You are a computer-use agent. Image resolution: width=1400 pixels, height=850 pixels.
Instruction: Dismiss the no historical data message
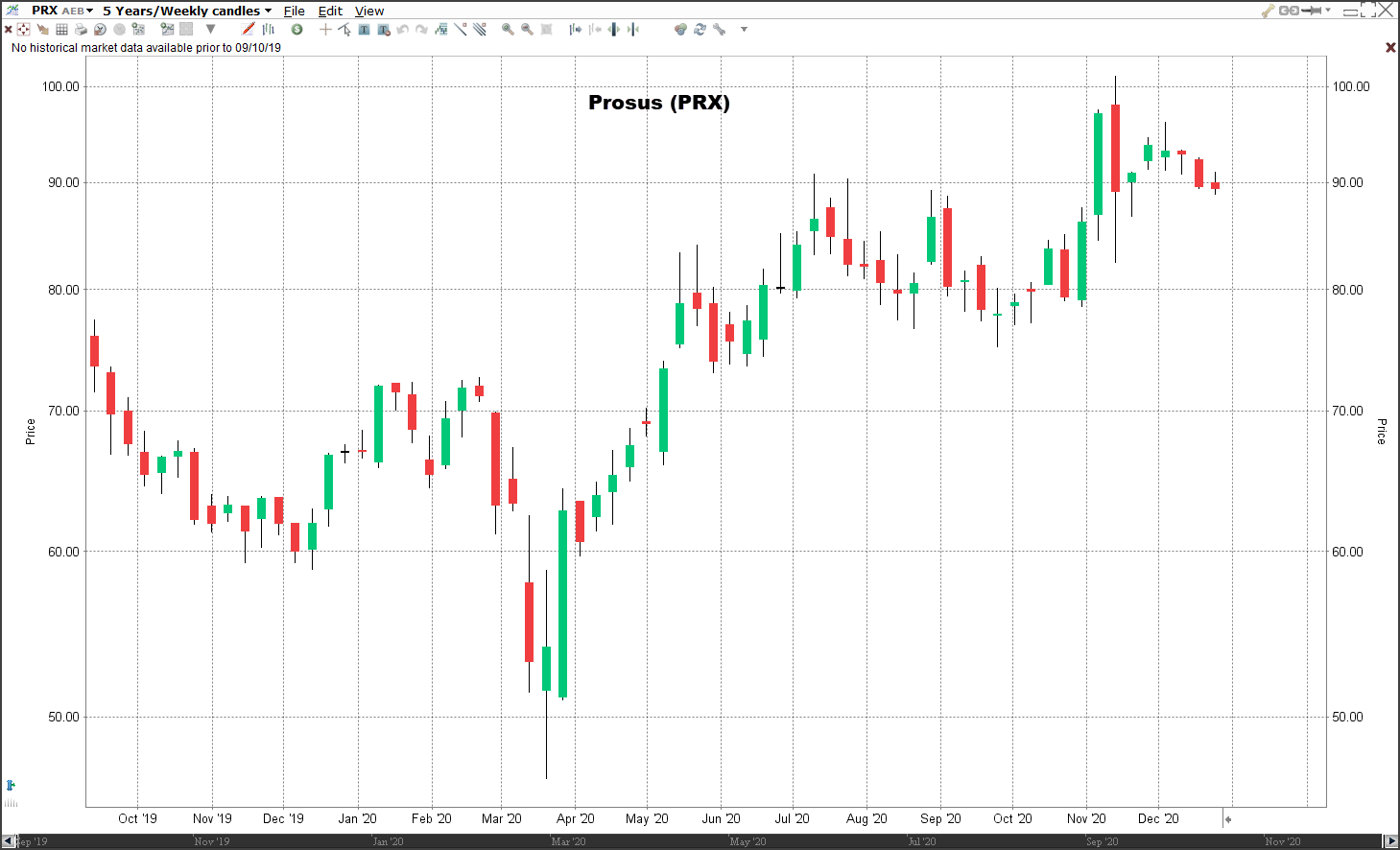pos(1390,47)
